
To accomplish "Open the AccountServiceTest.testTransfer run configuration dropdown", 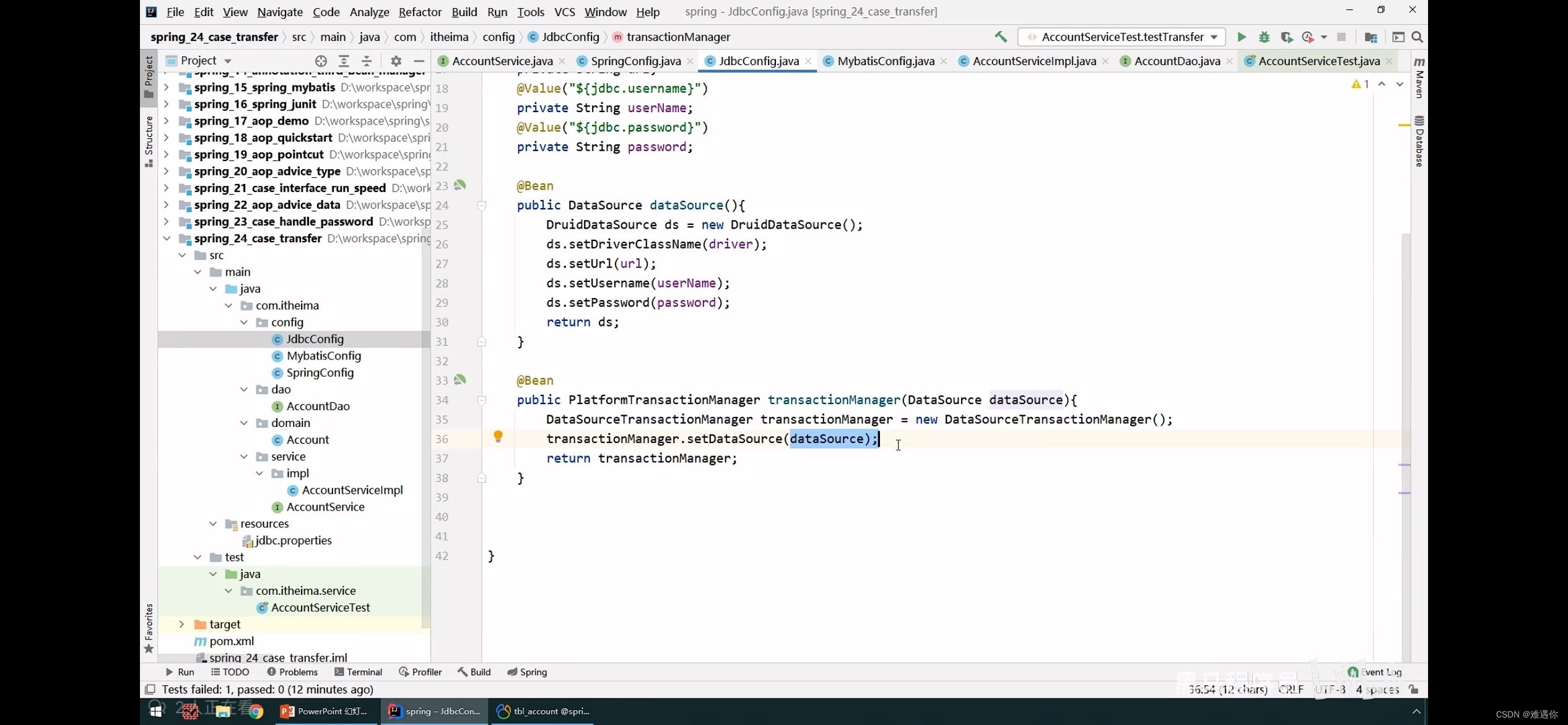I will point(1122,37).
